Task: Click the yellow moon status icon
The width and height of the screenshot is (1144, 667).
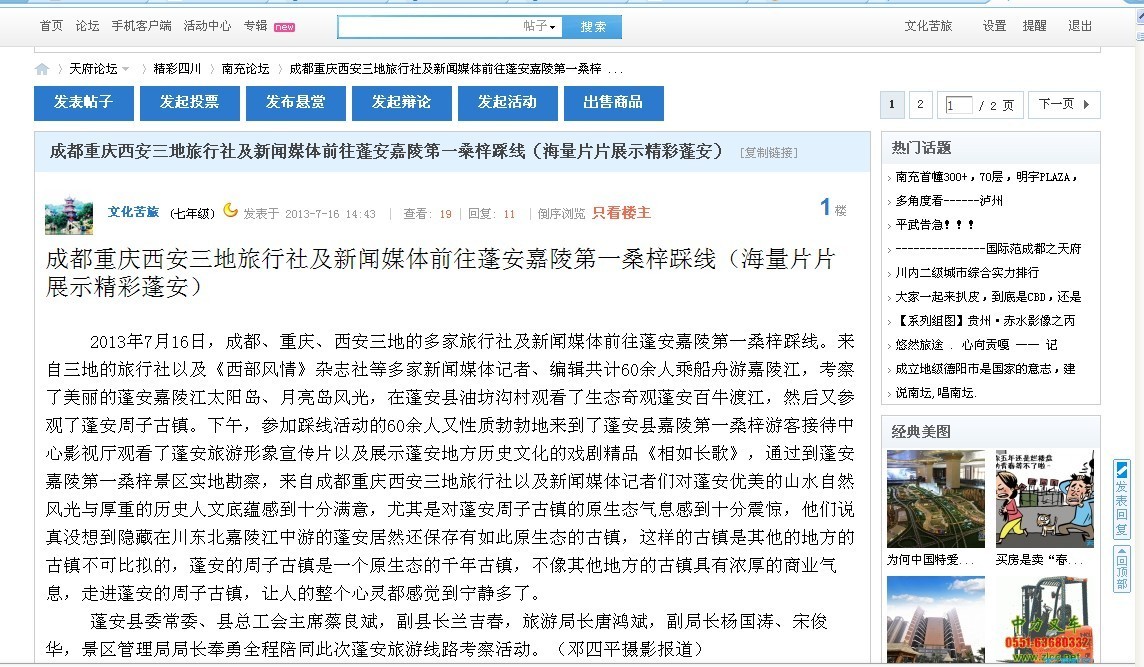Action: tap(231, 210)
